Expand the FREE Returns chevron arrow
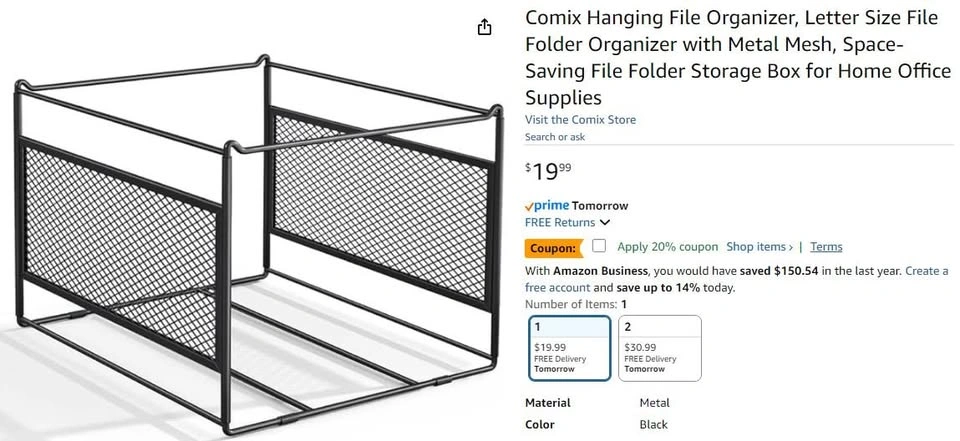960x441 pixels. pos(605,223)
